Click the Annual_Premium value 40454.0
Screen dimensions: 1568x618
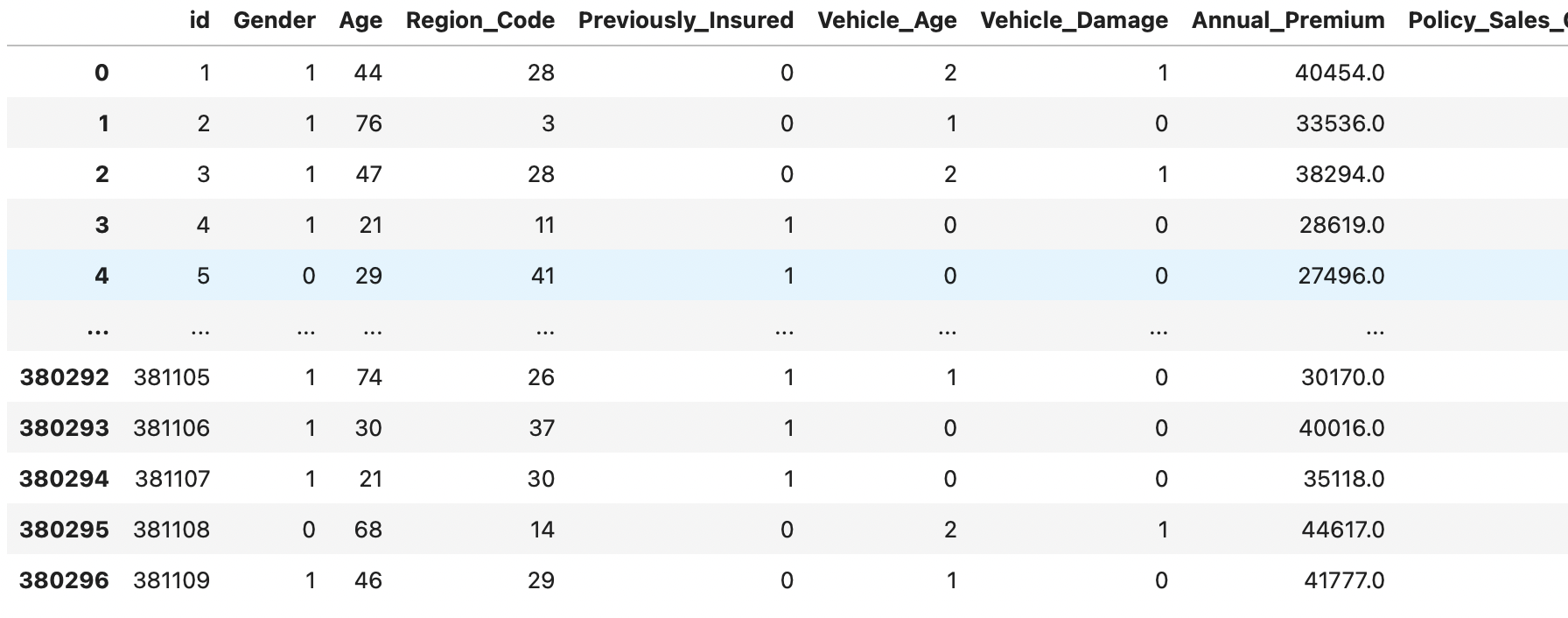1340,73
